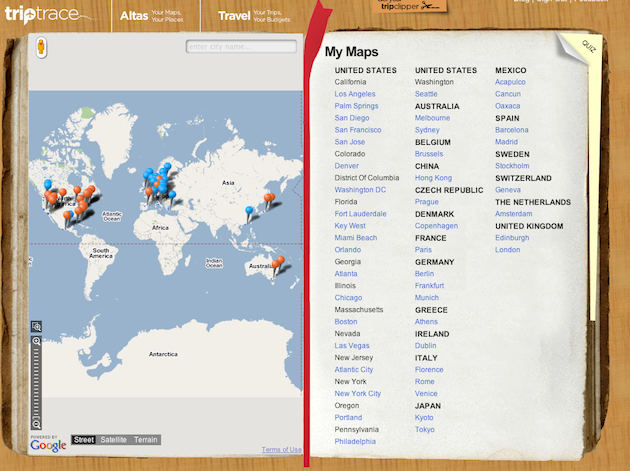Open the Venice map link
This screenshot has height=471, width=630.
[426, 393]
